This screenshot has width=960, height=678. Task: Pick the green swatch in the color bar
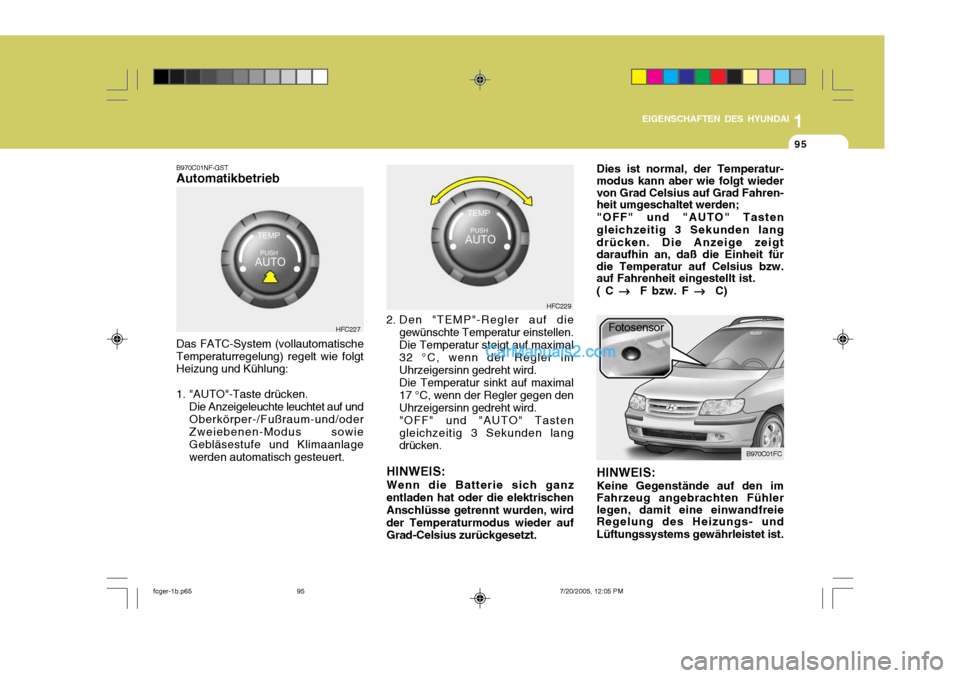(702, 77)
